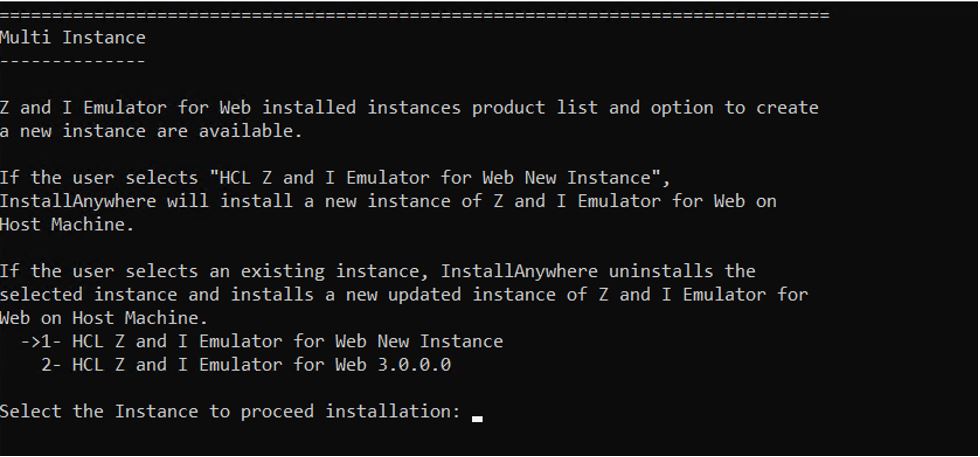Image resolution: width=980 pixels, height=457 pixels.
Task: Click the standalone "Host Machine." line
Action: (x=68, y=224)
